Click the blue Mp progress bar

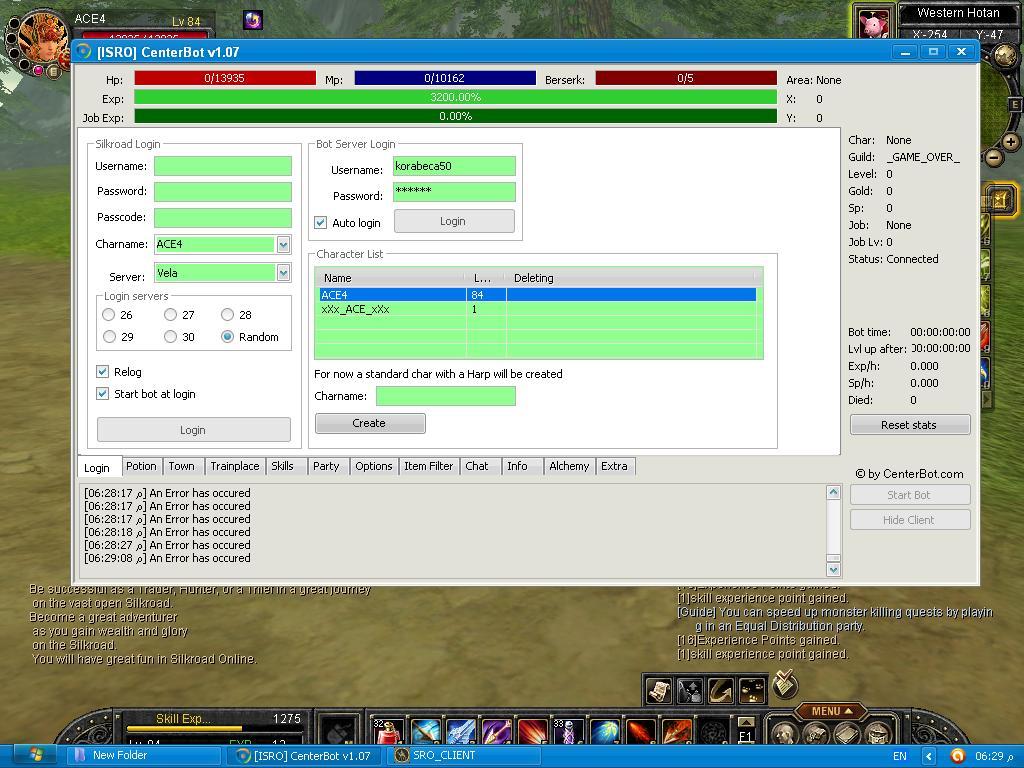(x=445, y=78)
